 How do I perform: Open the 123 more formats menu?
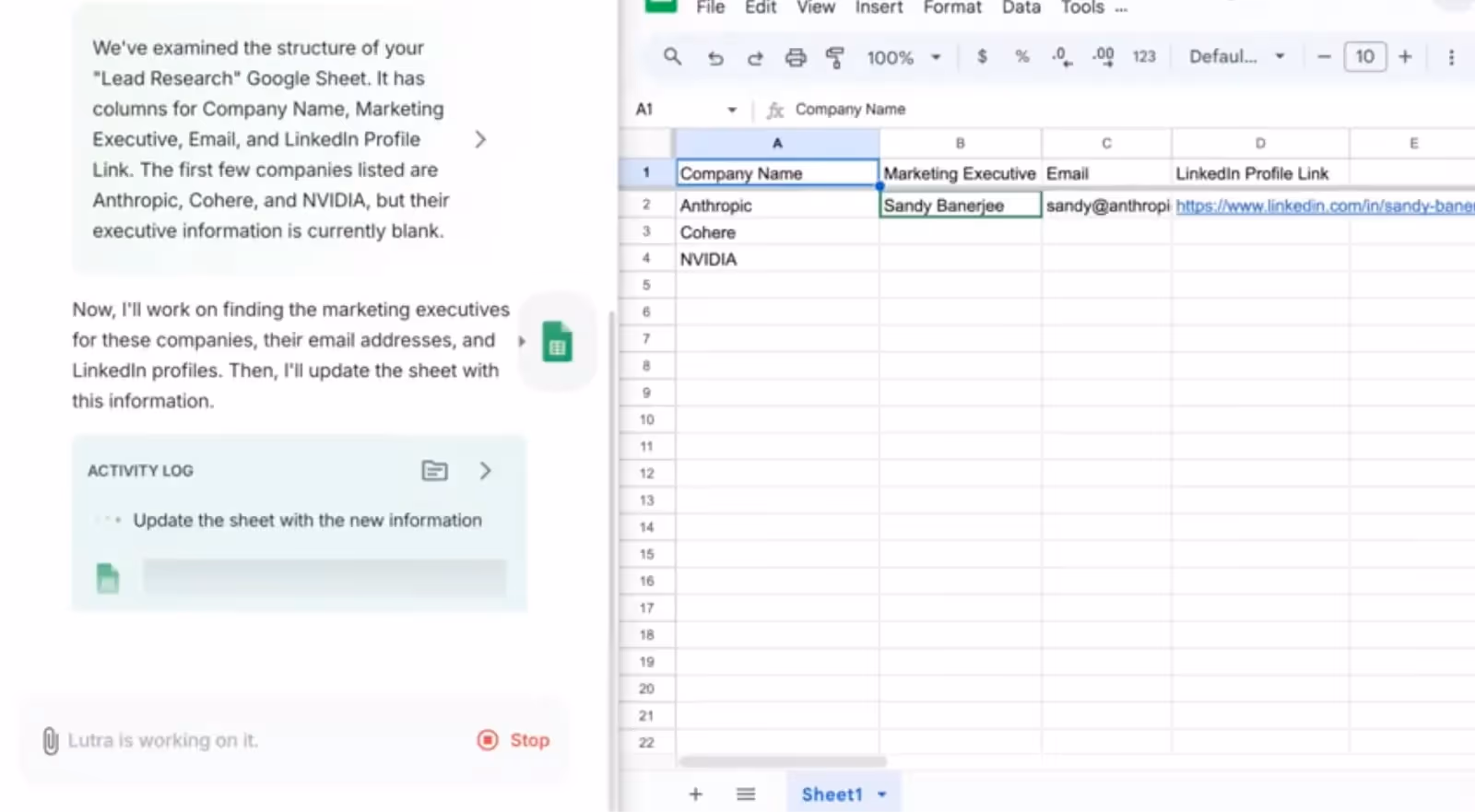1144,57
